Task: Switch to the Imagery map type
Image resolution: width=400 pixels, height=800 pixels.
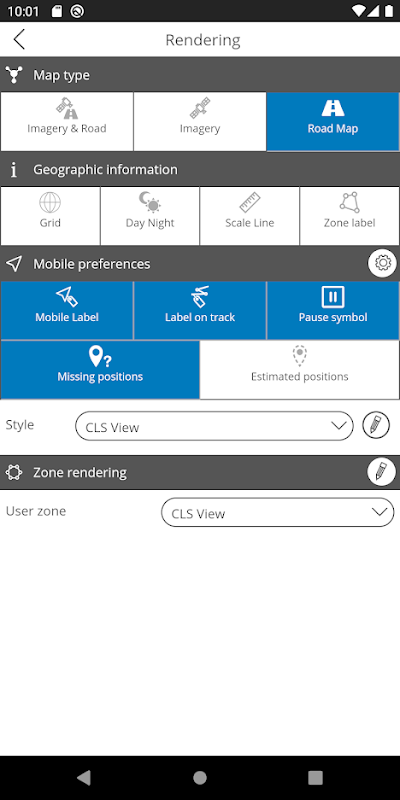Action: (200, 121)
